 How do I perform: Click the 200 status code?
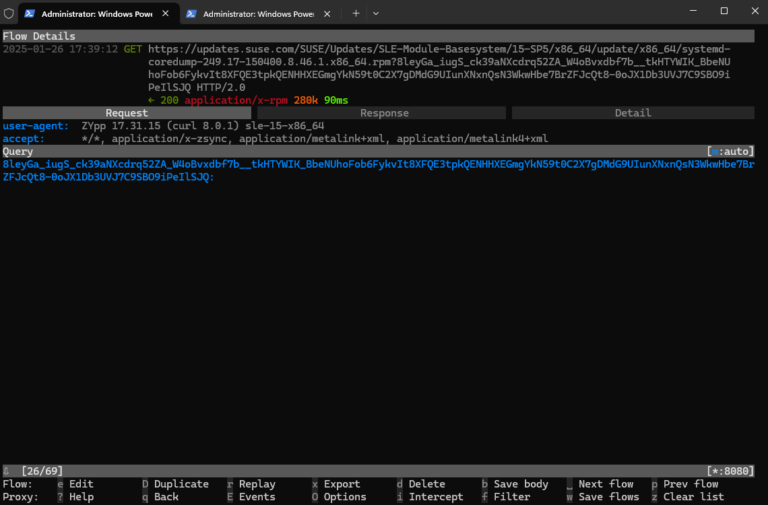pyautogui.click(x=169, y=100)
